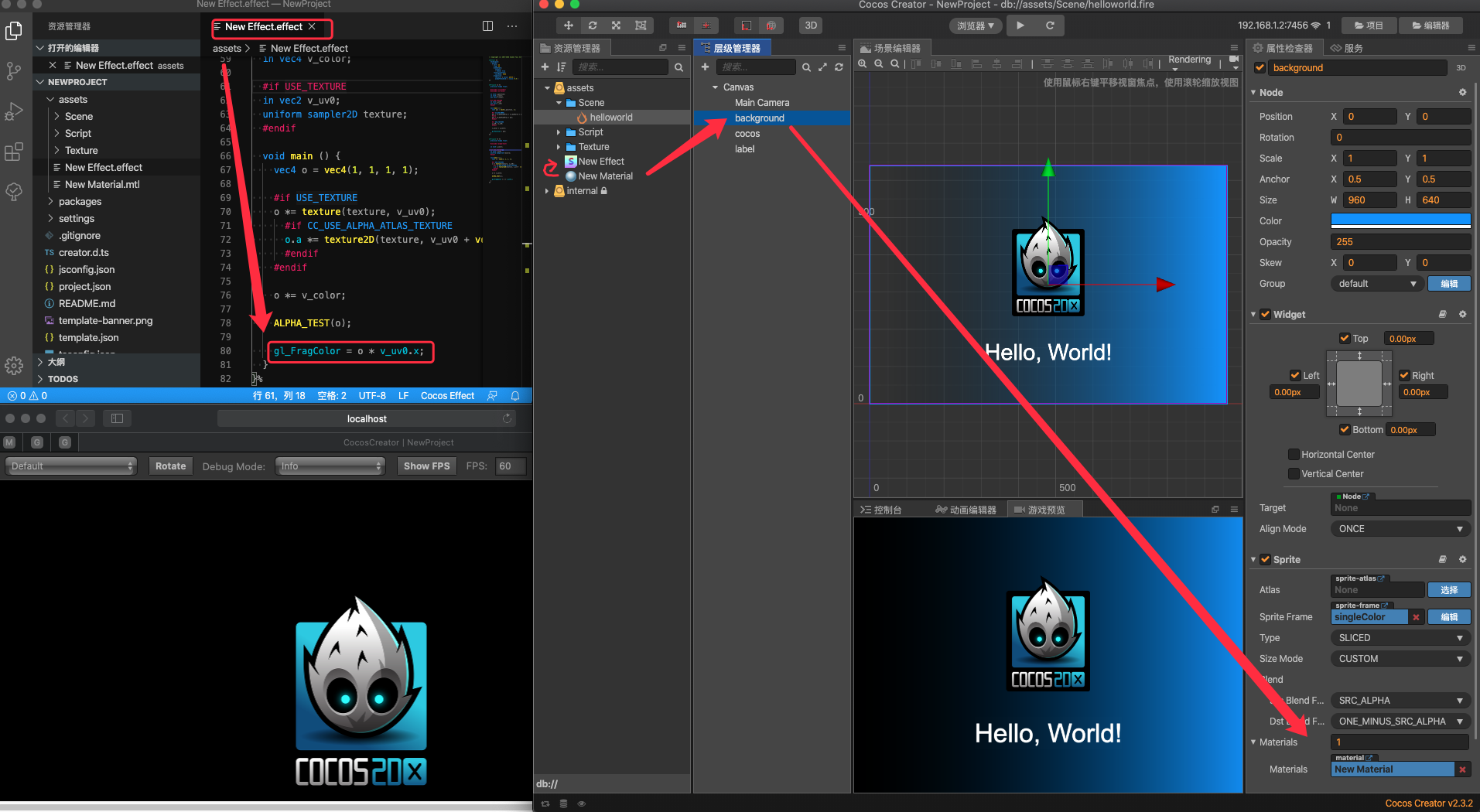The height and width of the screenshot is (812, 1480).
Task: Open project folder button 项目
Action: [1369, 26]
